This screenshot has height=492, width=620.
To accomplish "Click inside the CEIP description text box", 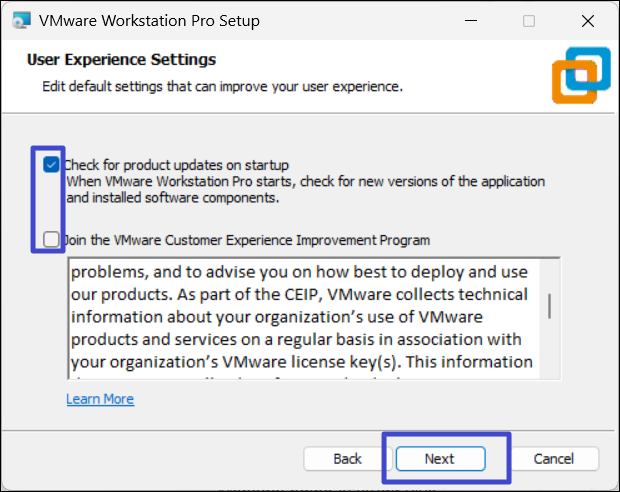I will pos(300,320).
